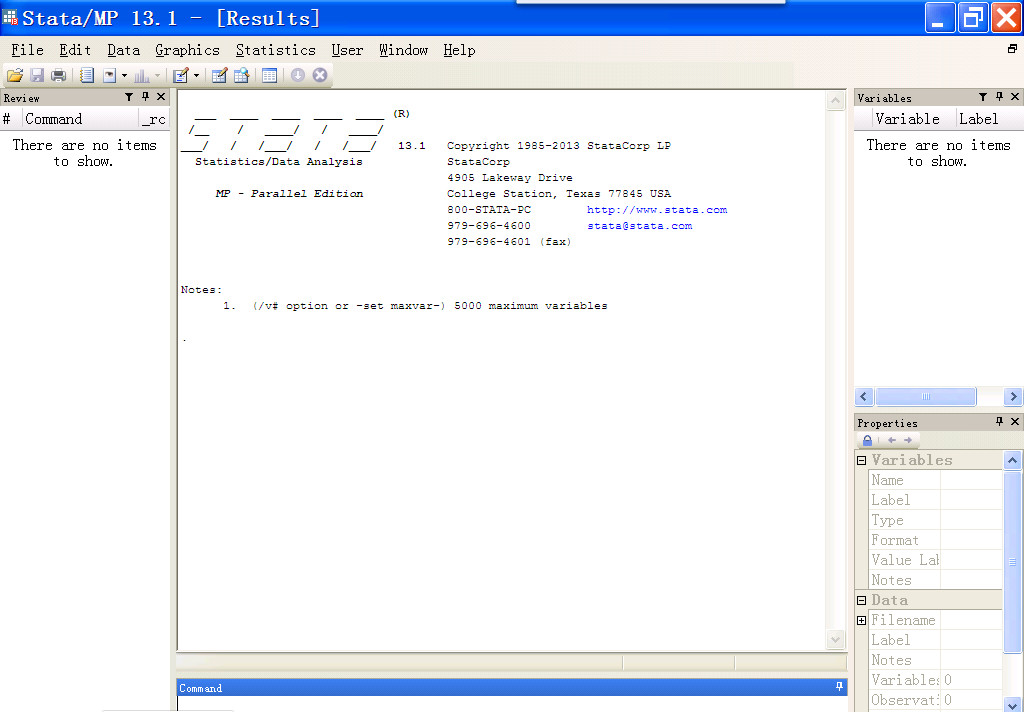Click the Log notebook icon

(x=87, y=76)
